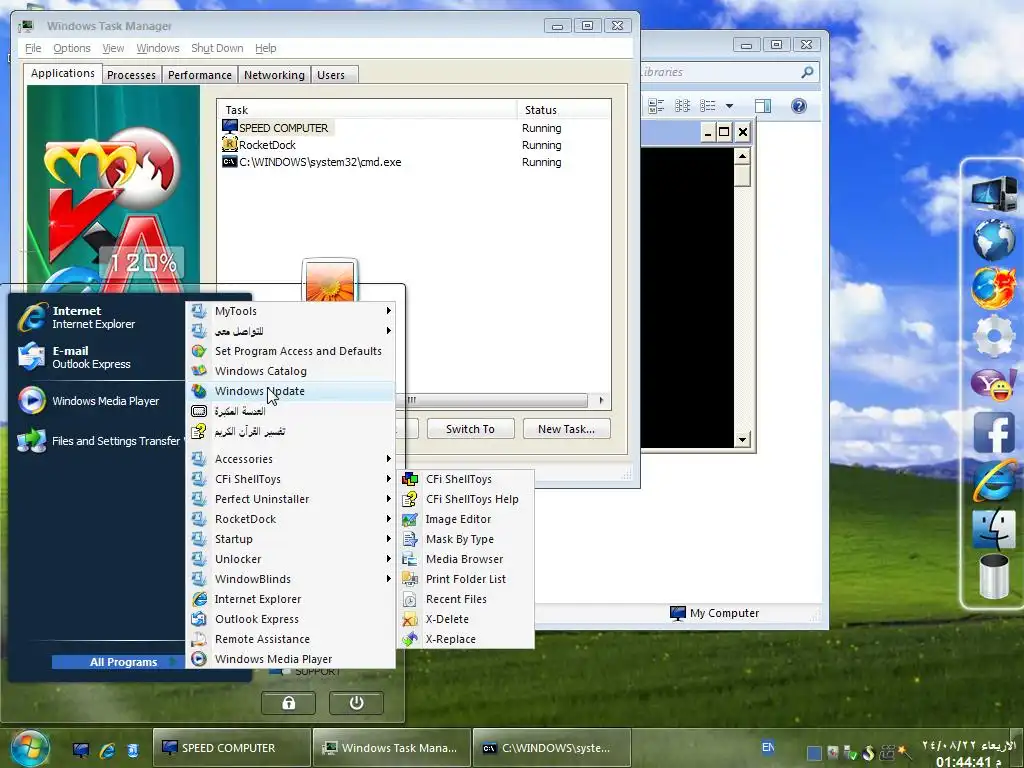Launch Internet Explorer from the right dock

(x=994, y=480)
